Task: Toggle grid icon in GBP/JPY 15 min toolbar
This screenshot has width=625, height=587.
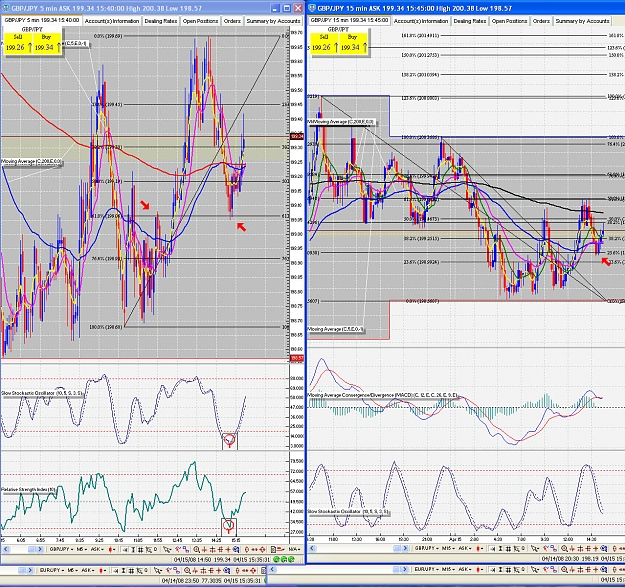Action: tap(509, 549)
